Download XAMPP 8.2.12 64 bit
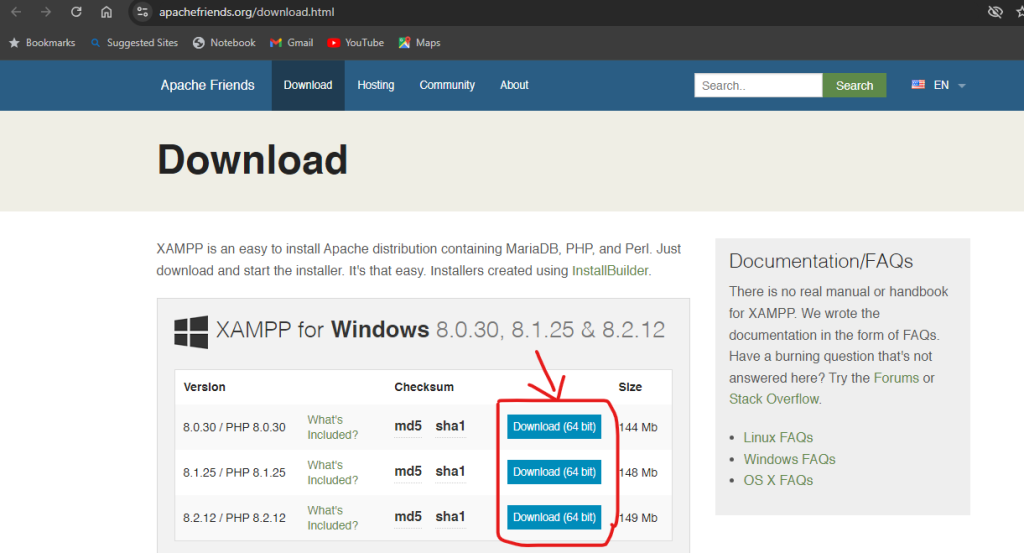 click(x=554, y=517)
